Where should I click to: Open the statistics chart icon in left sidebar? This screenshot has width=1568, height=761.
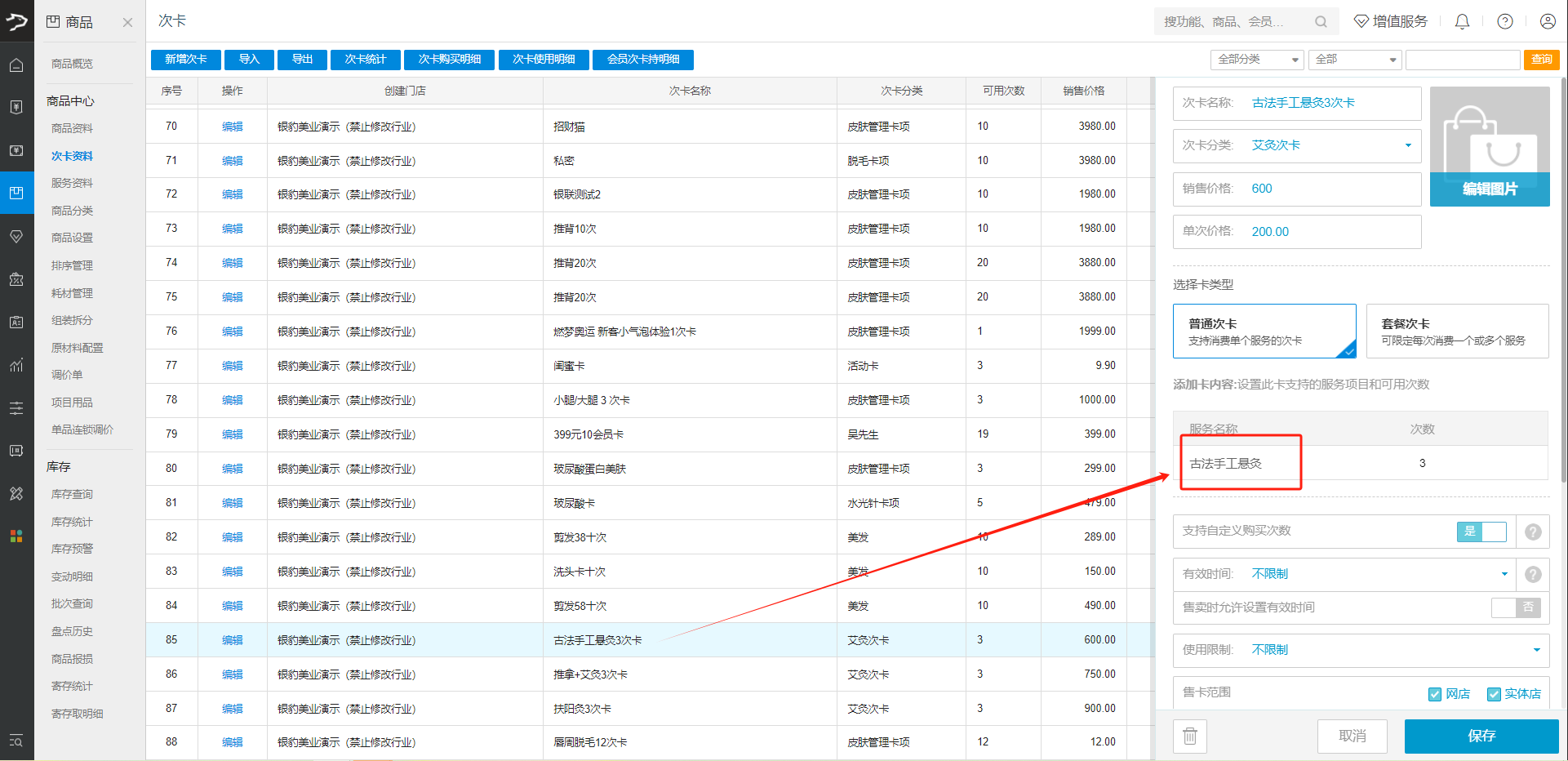tap(16, 365)
